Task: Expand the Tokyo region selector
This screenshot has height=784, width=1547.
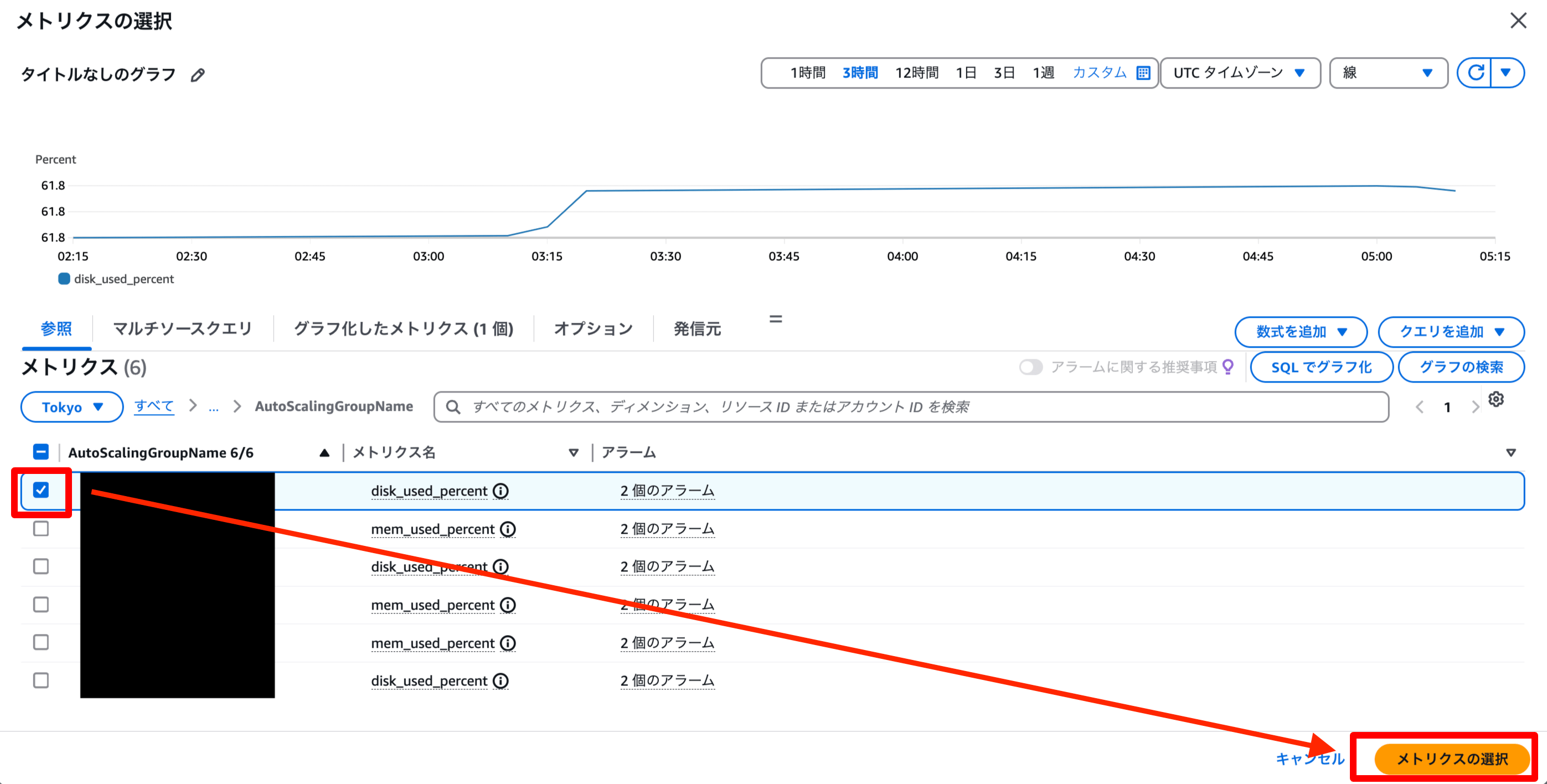Action: click(x=72, y=407)
